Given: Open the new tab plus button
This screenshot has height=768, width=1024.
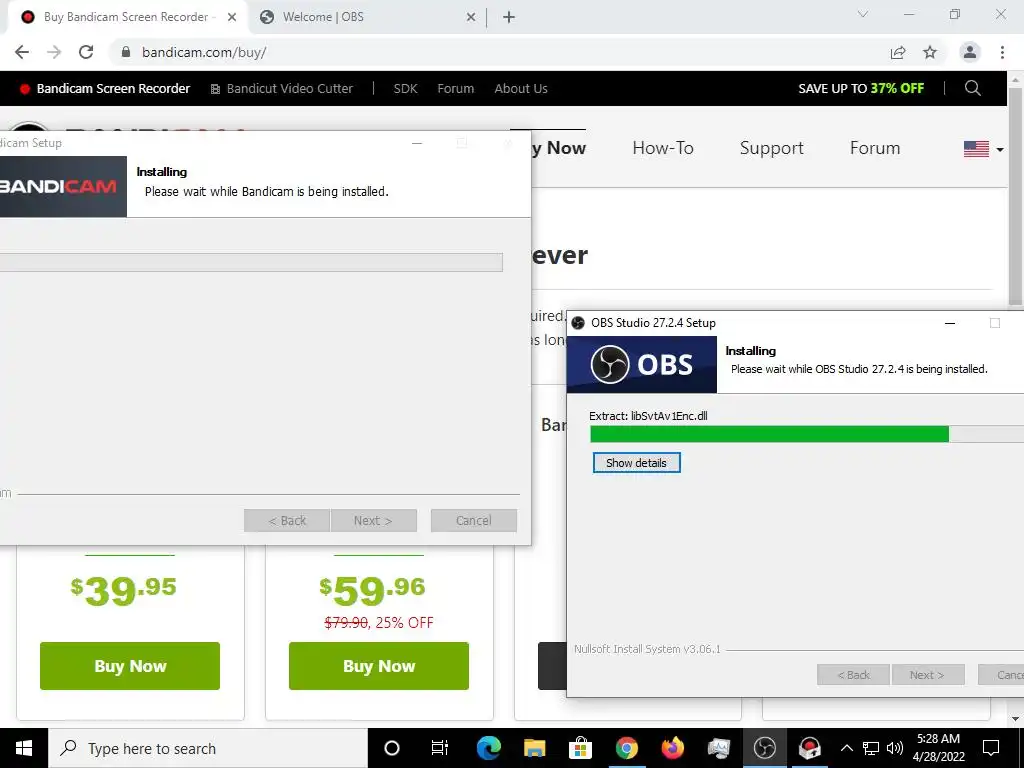Looking at the screenshot, I should coord(509,17).
